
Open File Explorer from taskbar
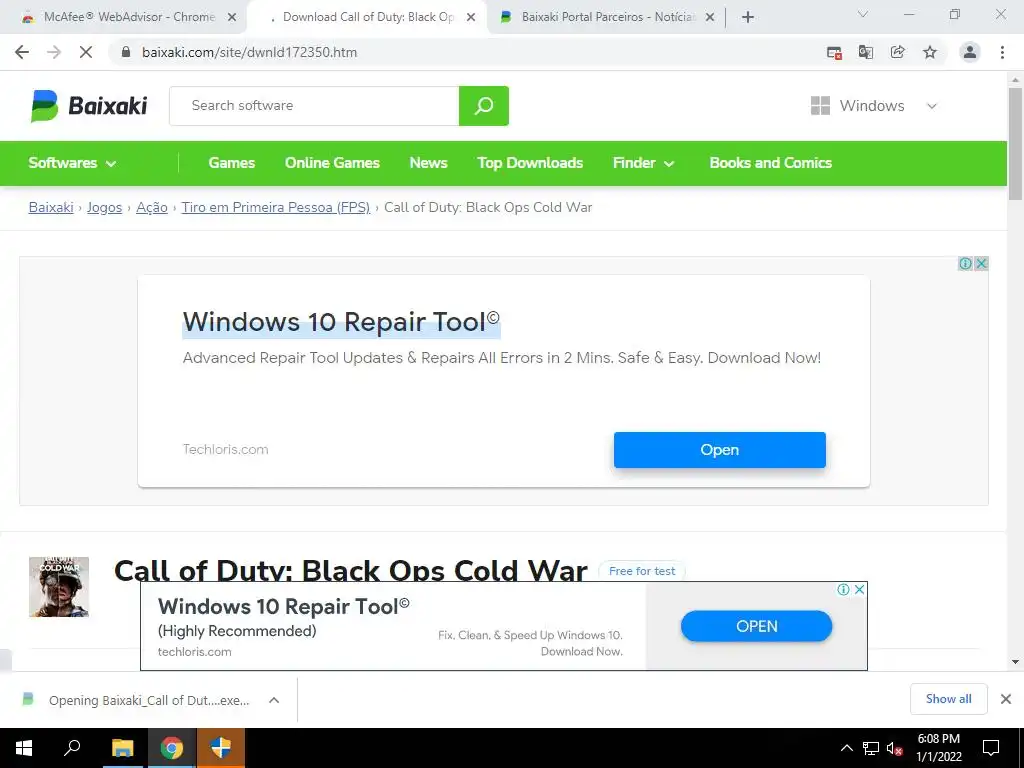pyautogui.click(x=122, y=748)
